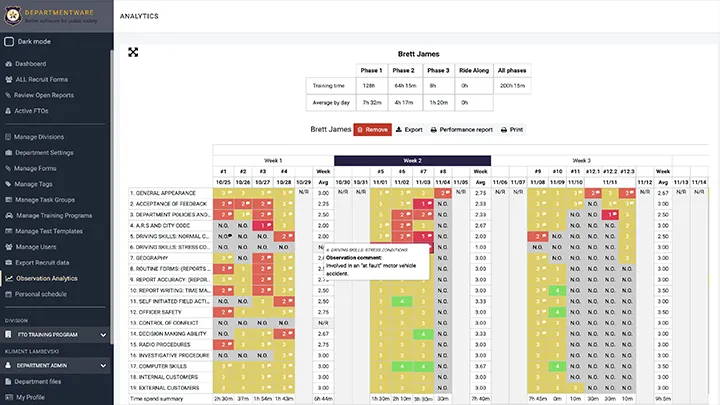Screen dimensions: 720x405
Task: Print the analytics report
Action: click(x=511, y=129)
